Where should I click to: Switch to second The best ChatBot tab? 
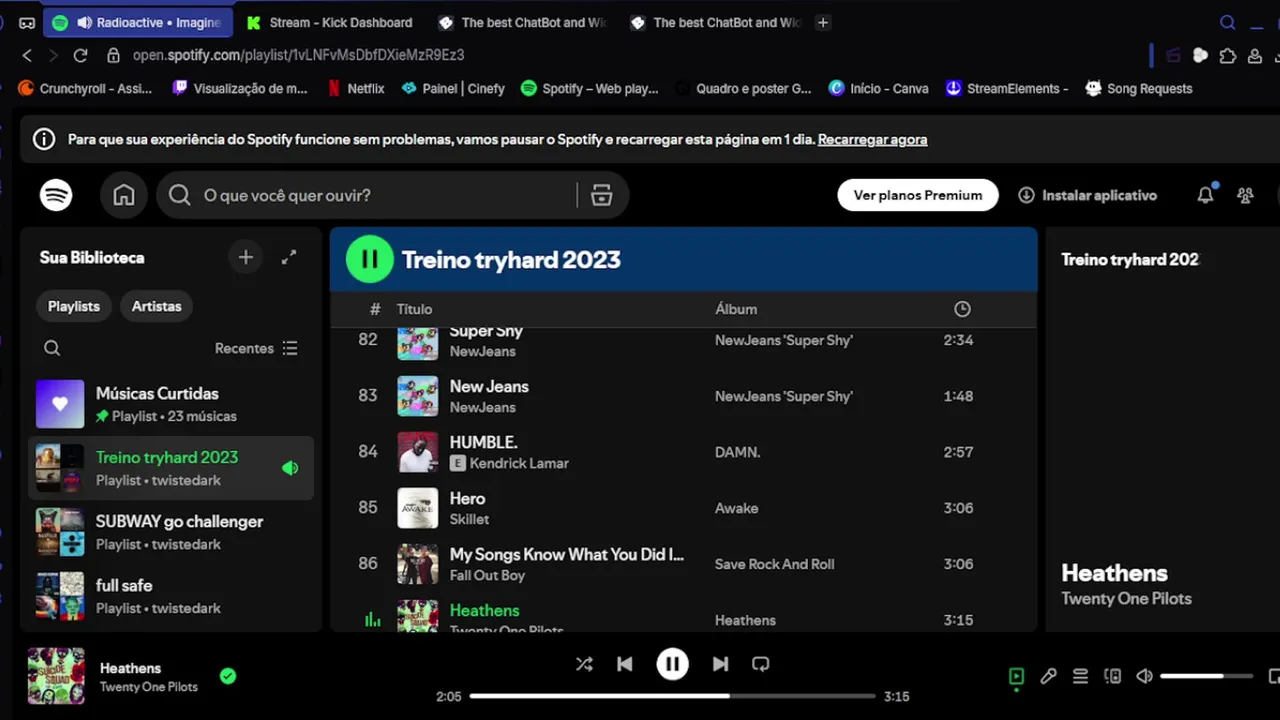pyautogui.click(x=715, y=22)
